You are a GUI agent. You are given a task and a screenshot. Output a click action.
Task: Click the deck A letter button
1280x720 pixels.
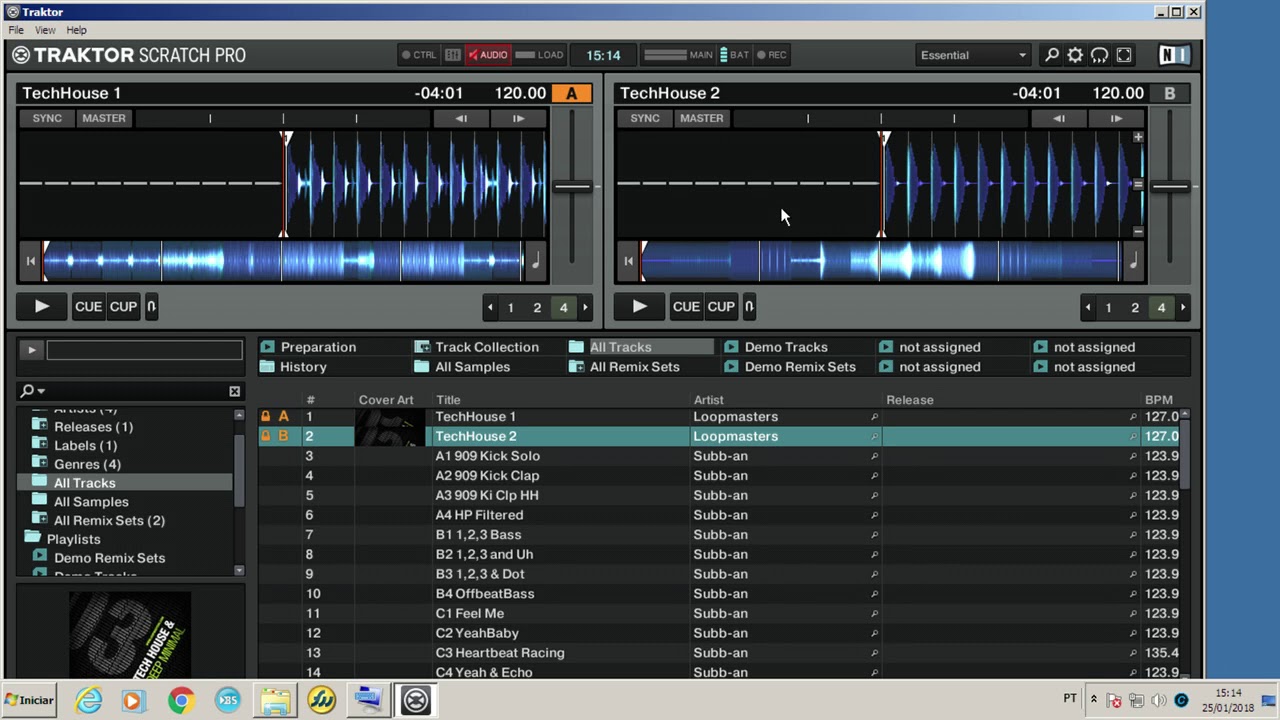click(x=572, y=93)
